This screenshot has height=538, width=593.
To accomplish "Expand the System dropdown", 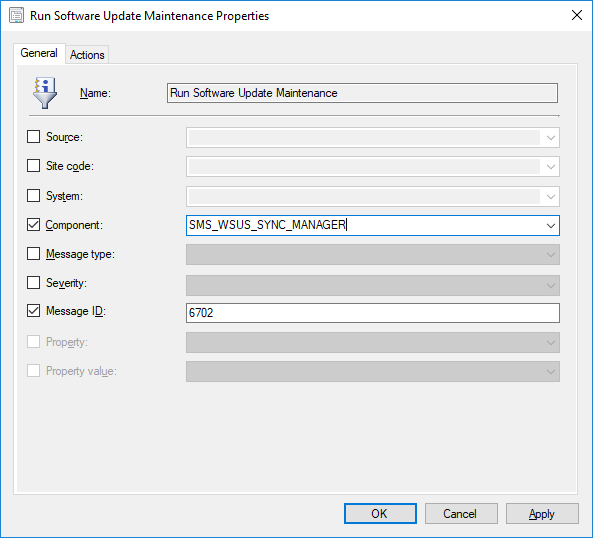I will [x=550, y=197].
